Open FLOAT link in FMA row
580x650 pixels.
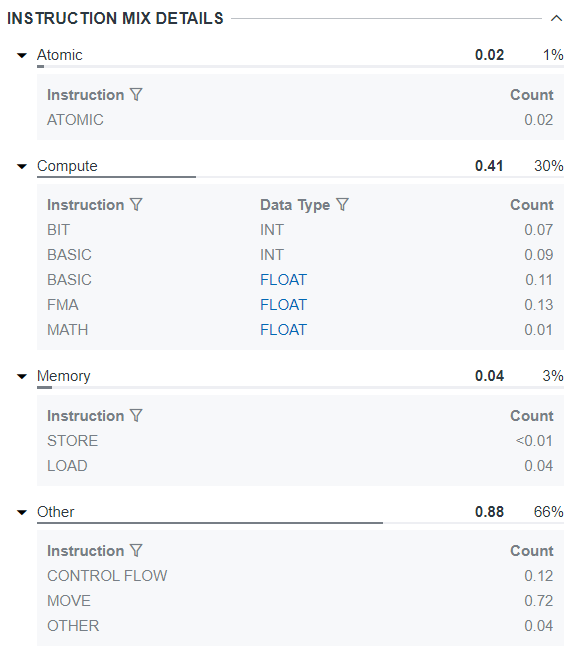tap(283, 305)
